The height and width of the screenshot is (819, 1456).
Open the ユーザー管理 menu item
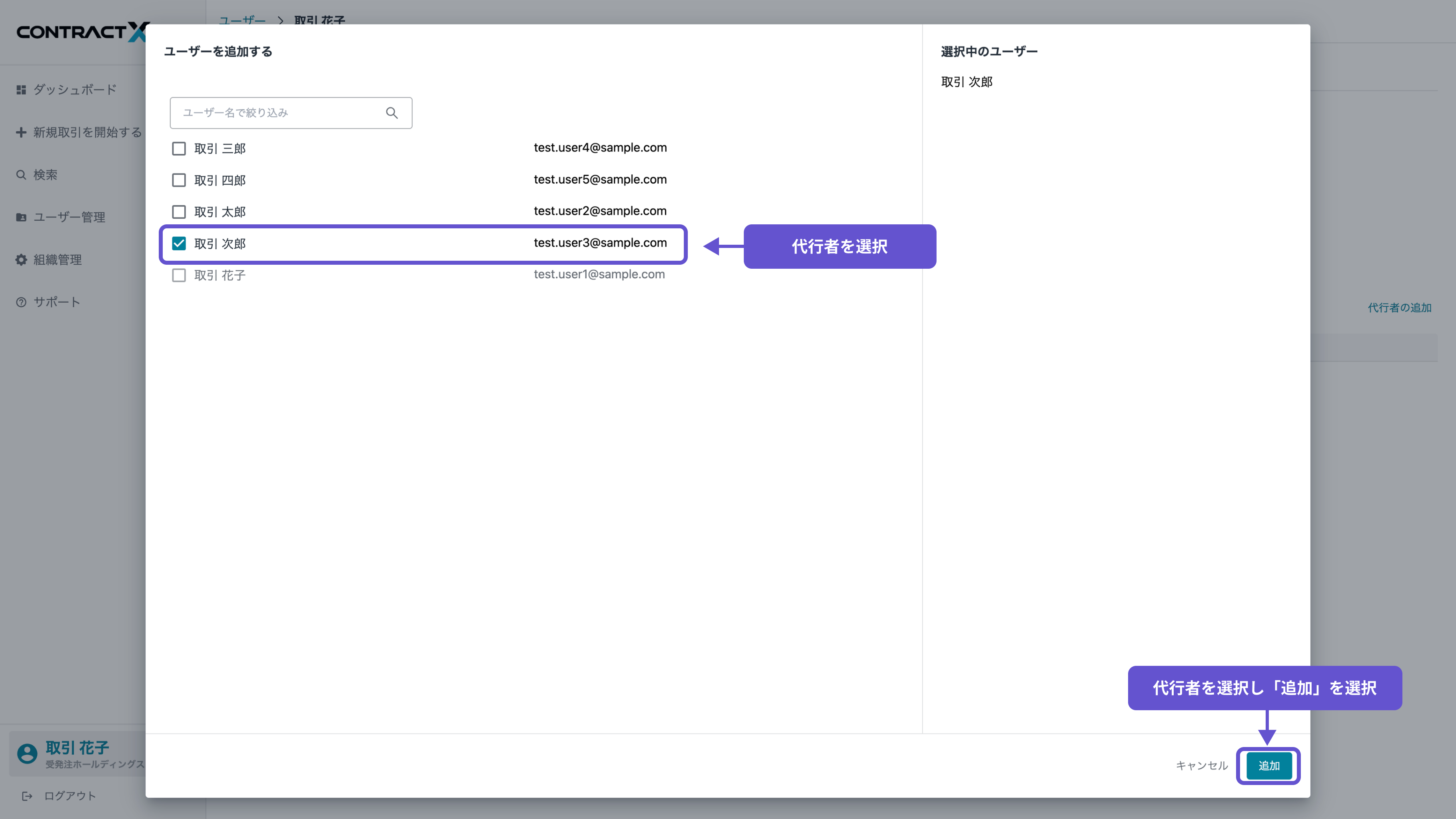pos(69,217)
